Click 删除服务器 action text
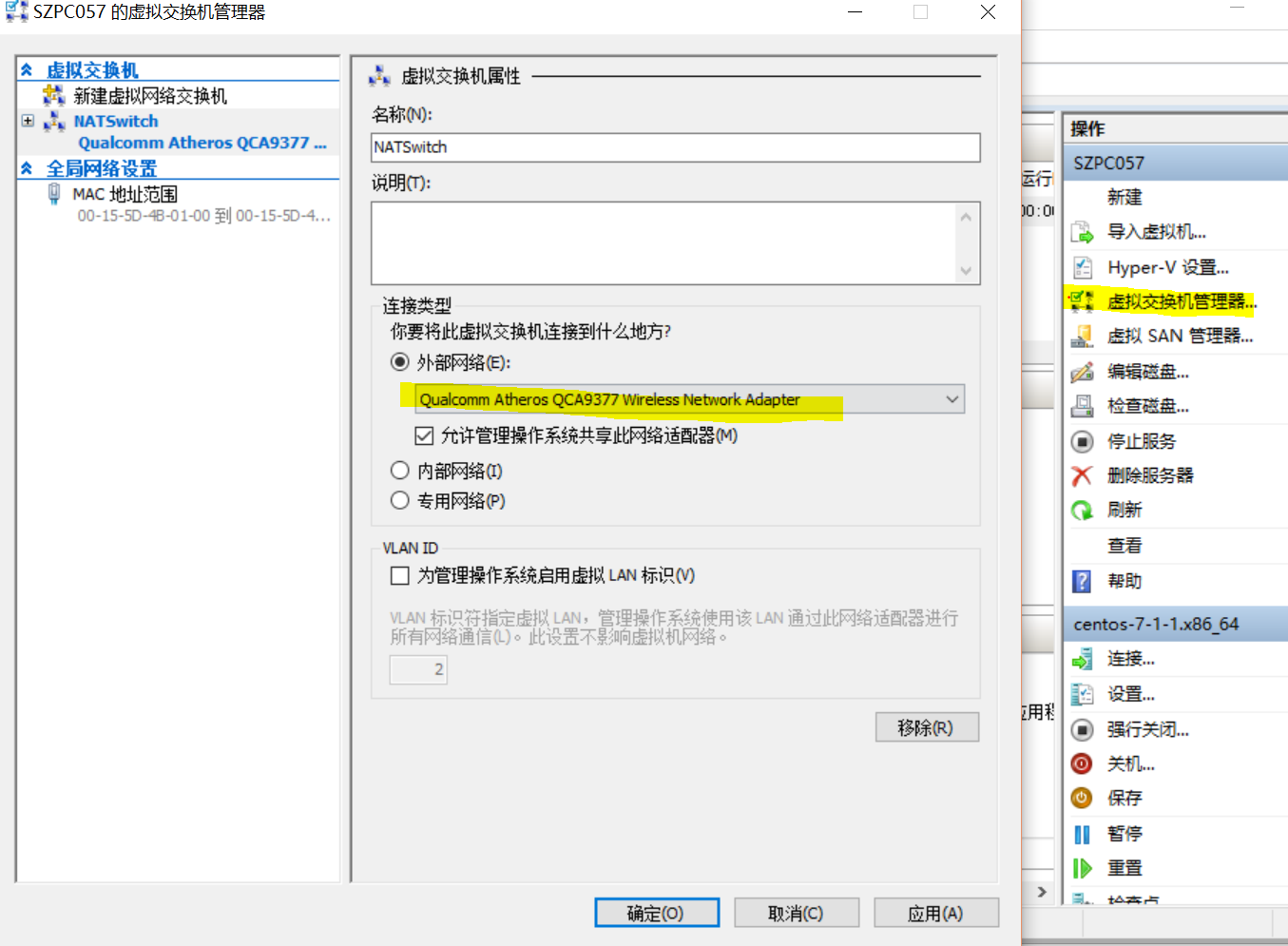 click(x=1150, y=475)
